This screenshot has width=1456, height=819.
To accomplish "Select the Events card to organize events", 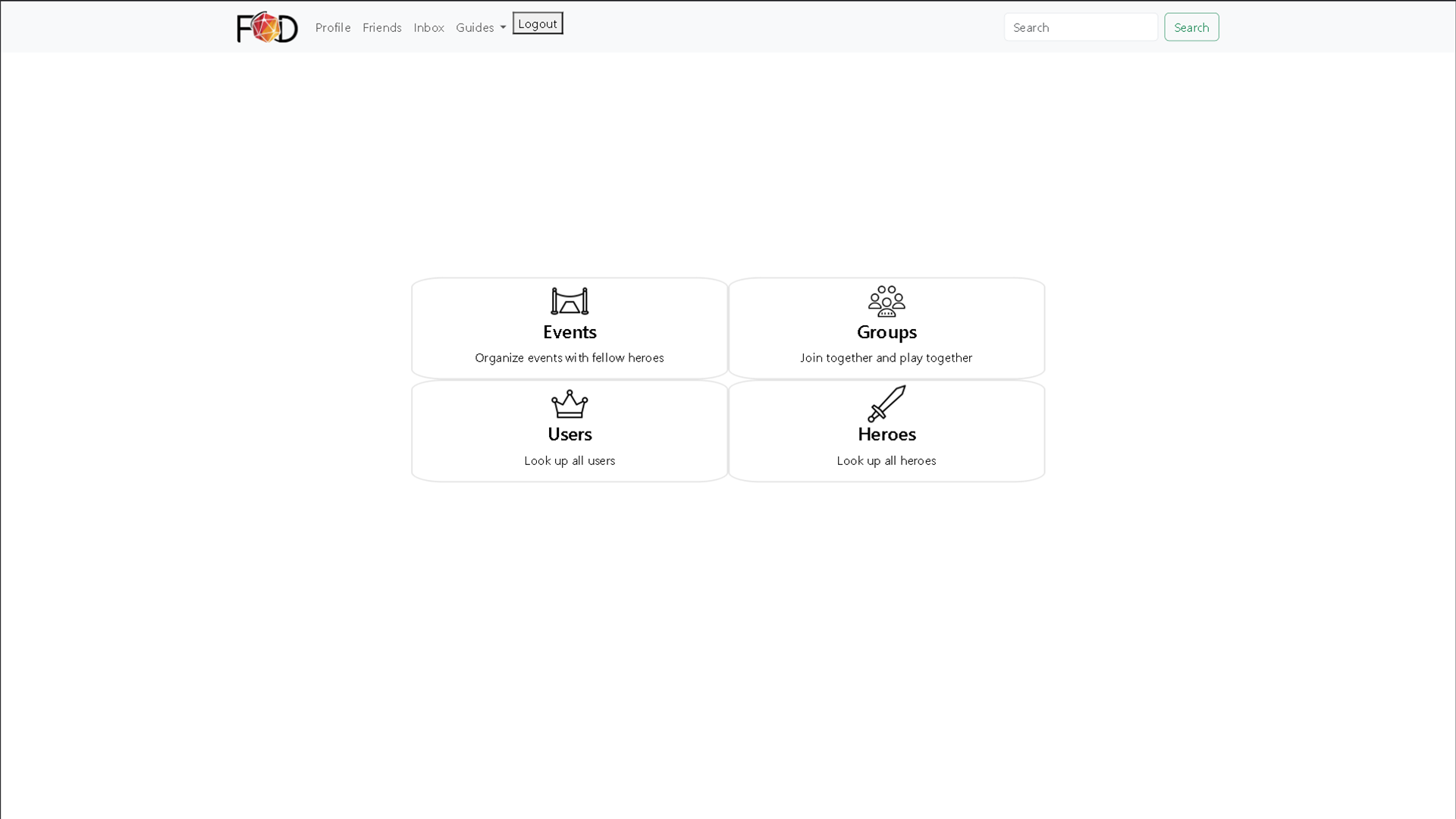I will click(x=570, y=328).
